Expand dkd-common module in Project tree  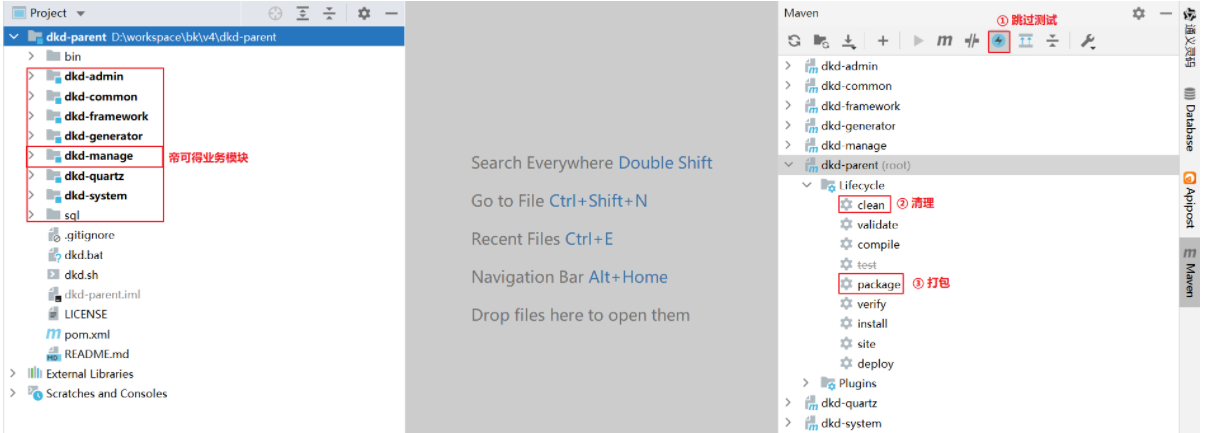point(32,97)
